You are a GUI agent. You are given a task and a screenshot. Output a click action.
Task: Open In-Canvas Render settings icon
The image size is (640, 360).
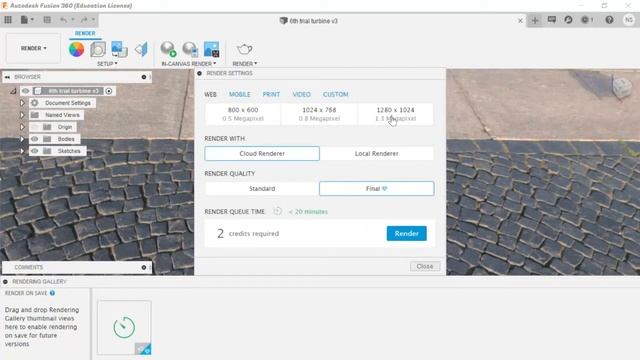tap(190, 49)
